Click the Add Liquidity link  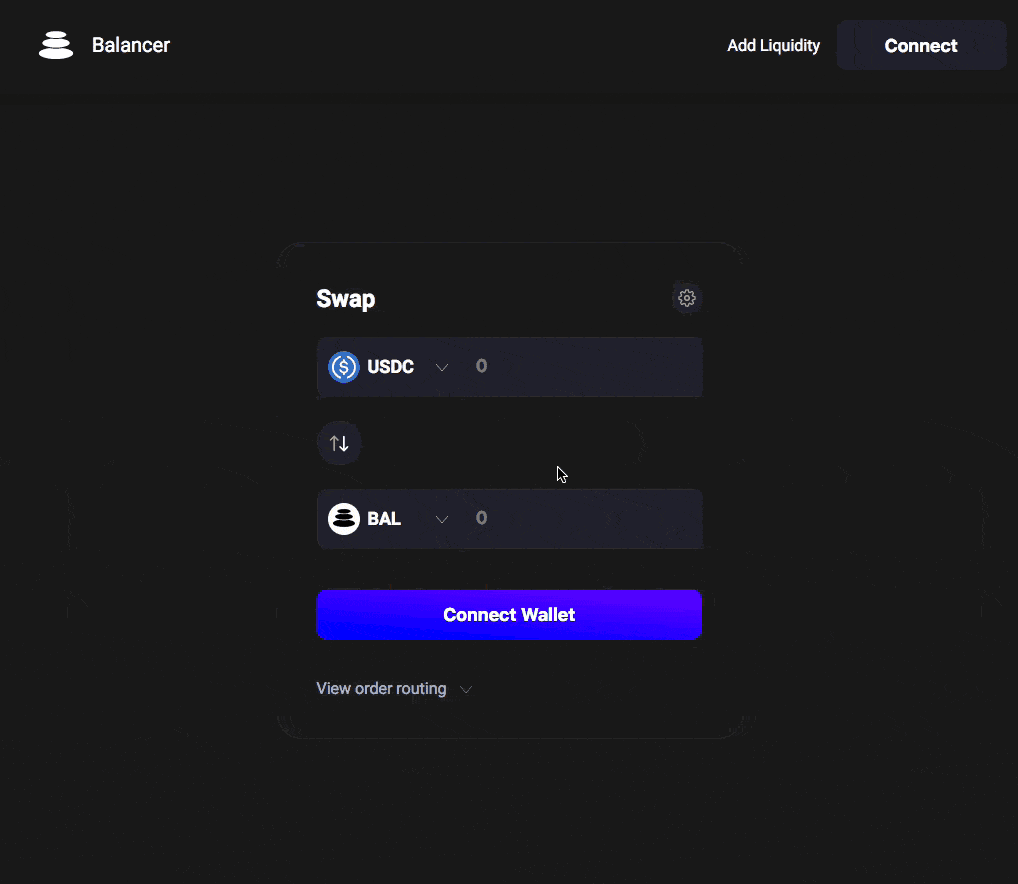(773, 45)
